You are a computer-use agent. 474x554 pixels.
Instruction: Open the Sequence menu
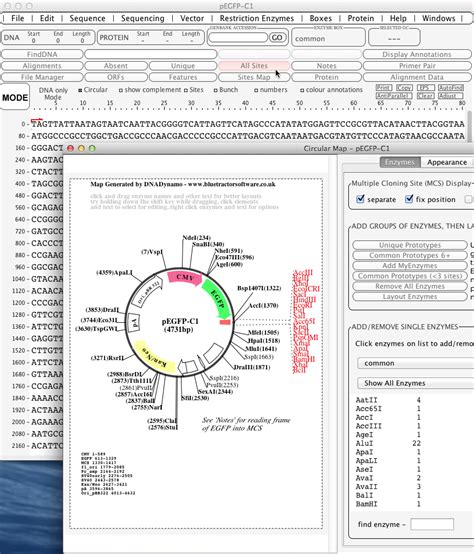tap(87, 18)
